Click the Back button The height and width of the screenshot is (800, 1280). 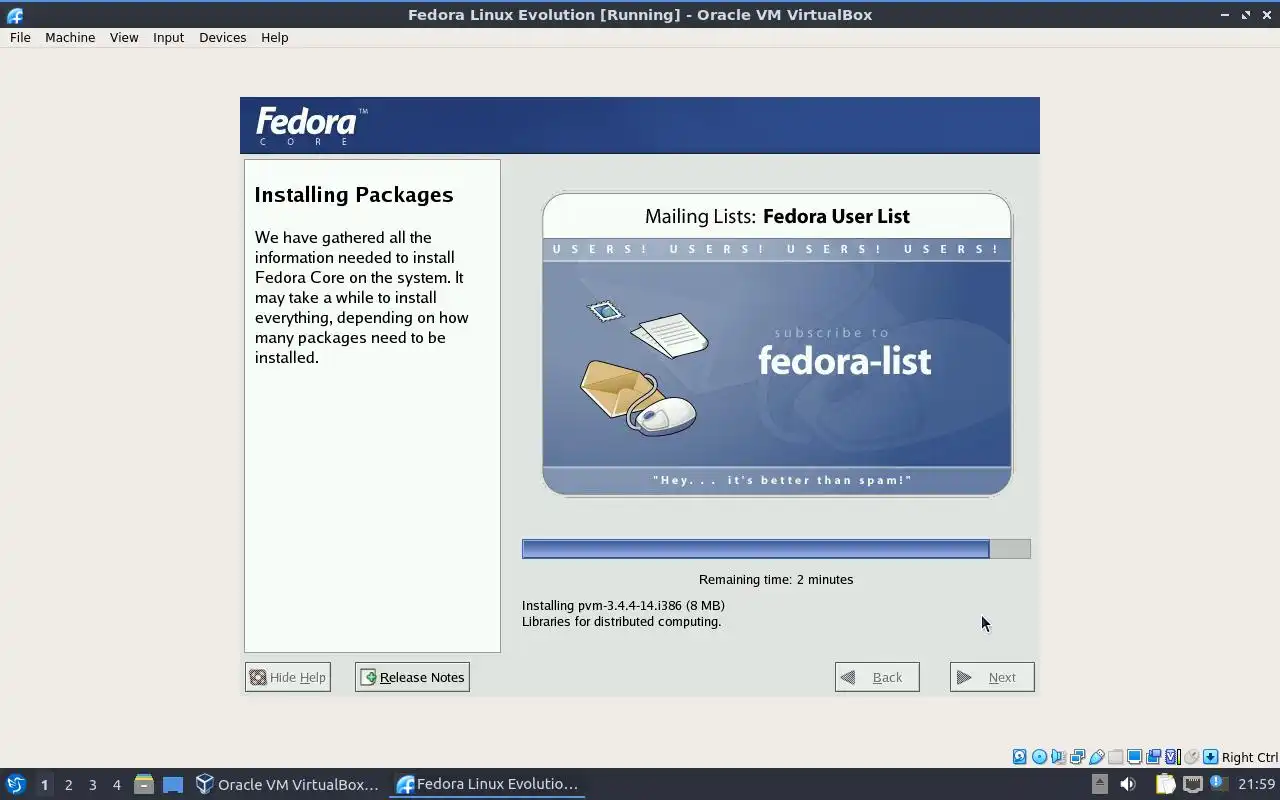tap(877, 677)
